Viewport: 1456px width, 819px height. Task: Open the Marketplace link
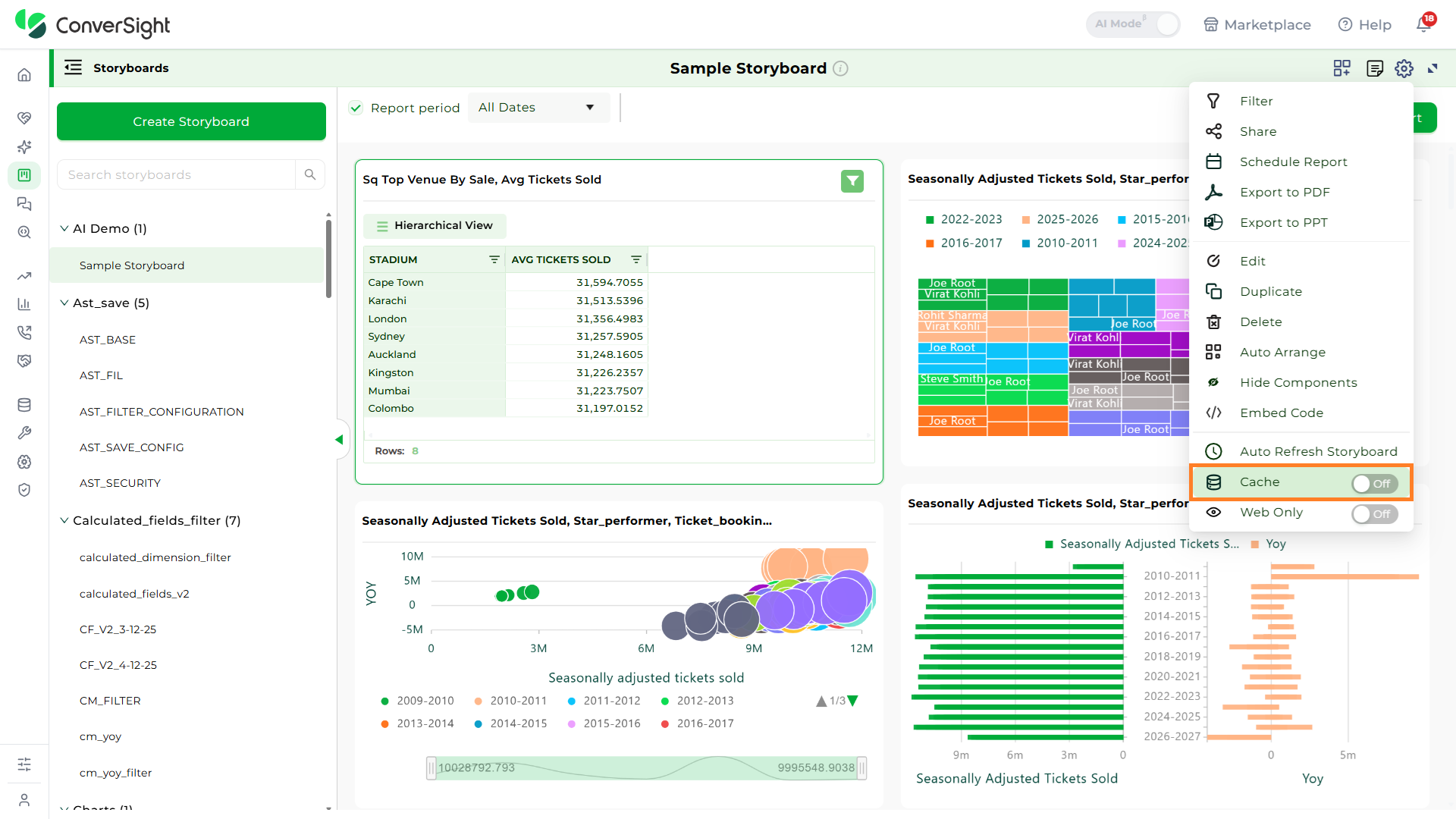[1257, 24]
